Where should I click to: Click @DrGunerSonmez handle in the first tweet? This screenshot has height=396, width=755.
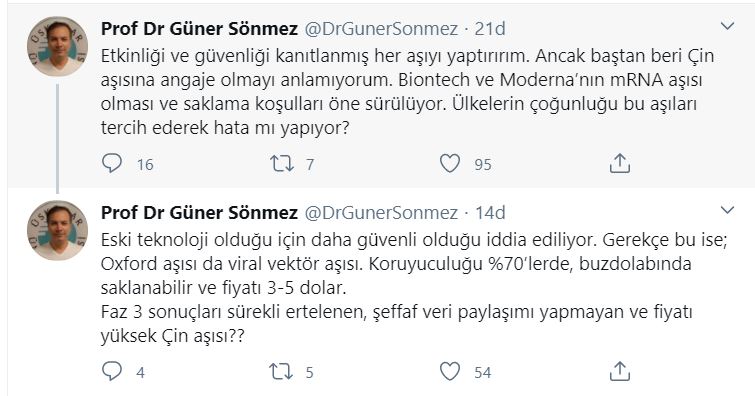(381, 29)
